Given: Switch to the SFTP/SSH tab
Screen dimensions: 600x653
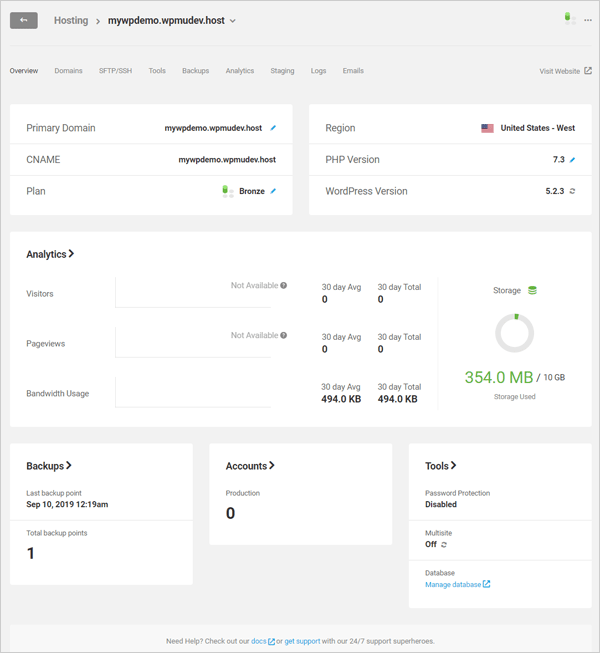Looking at the screenshot, I should (x=115, y=71).
